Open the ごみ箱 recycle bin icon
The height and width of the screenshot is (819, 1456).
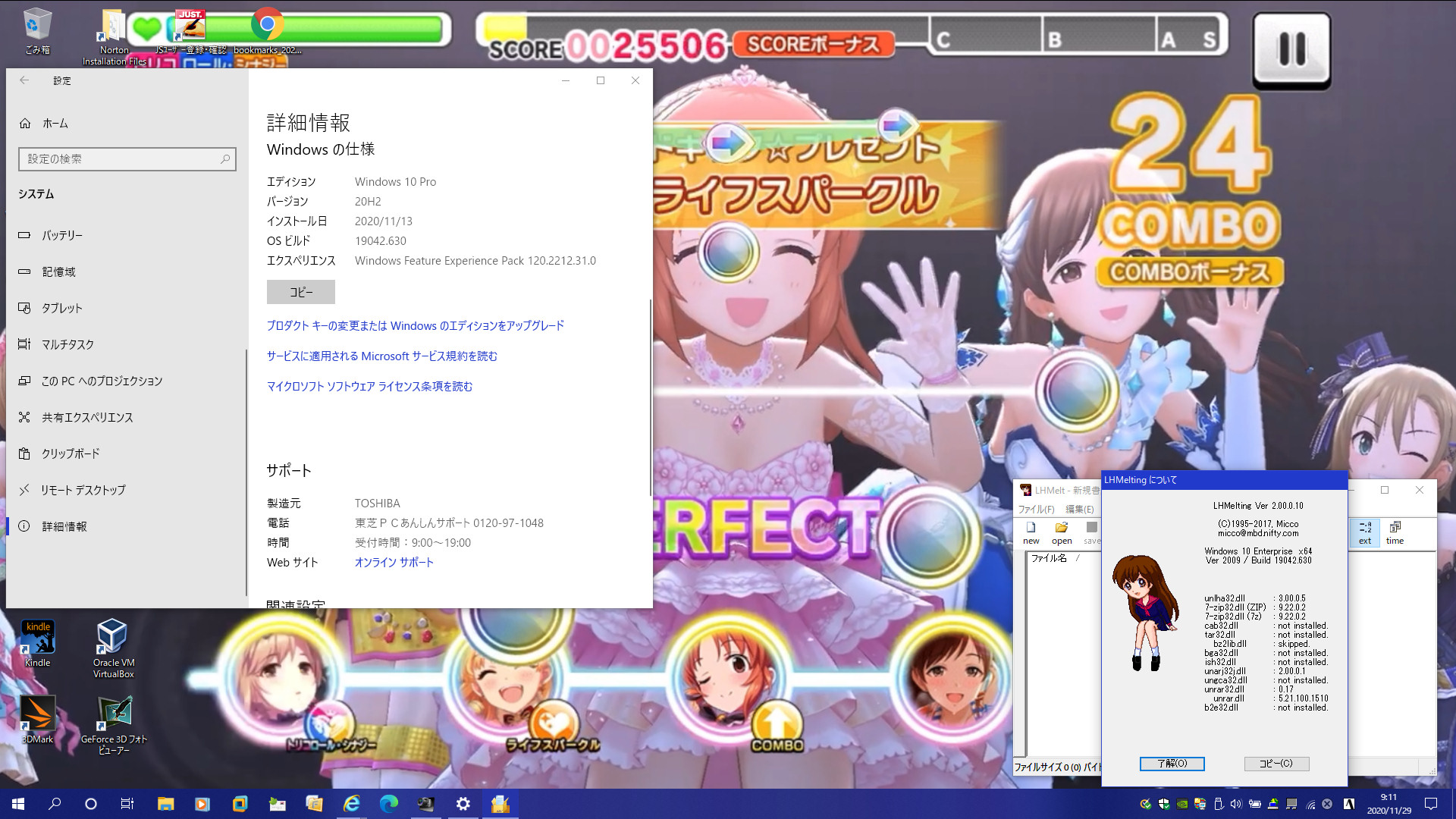click(37, 31)
